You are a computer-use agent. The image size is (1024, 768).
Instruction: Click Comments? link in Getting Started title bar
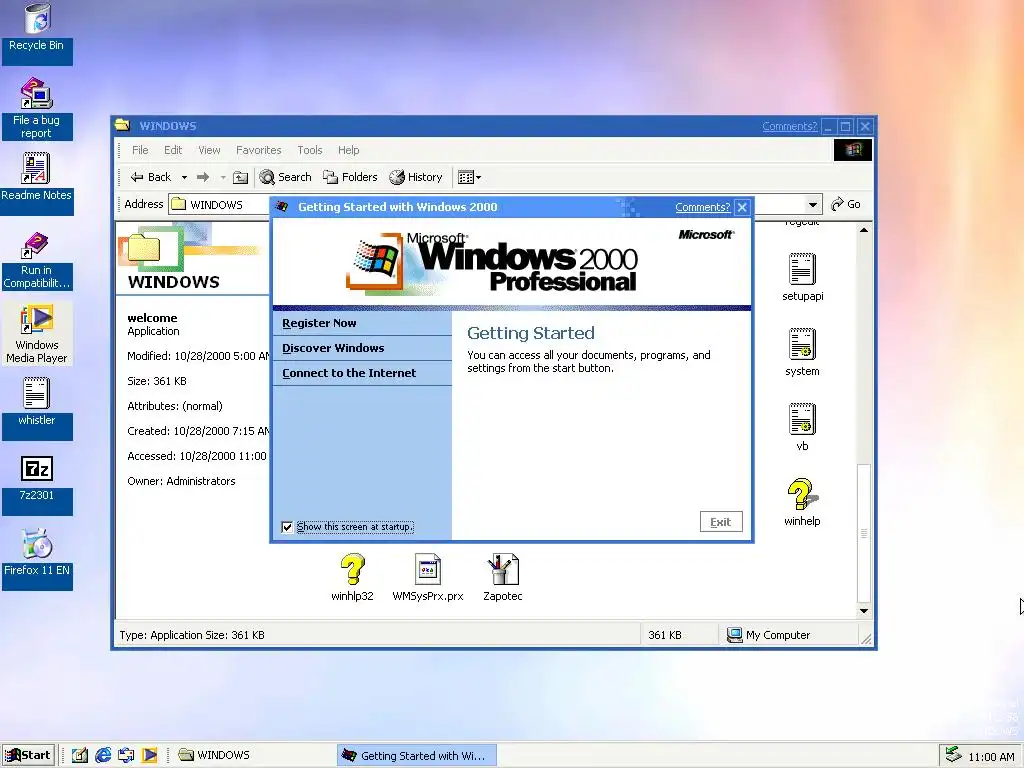click(x=702, y=207)
